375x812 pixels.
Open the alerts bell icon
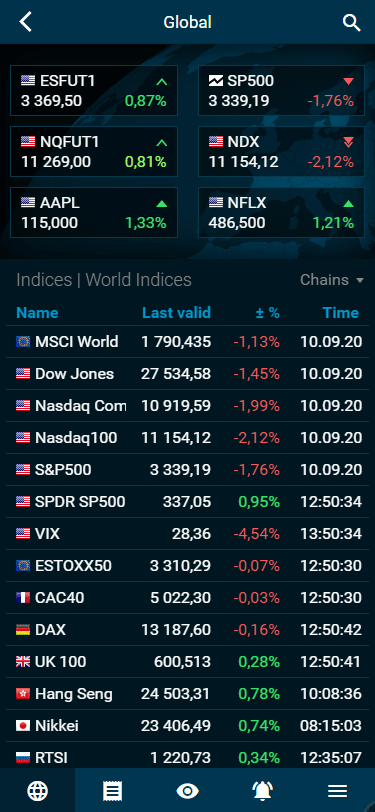tap(263, 791)
